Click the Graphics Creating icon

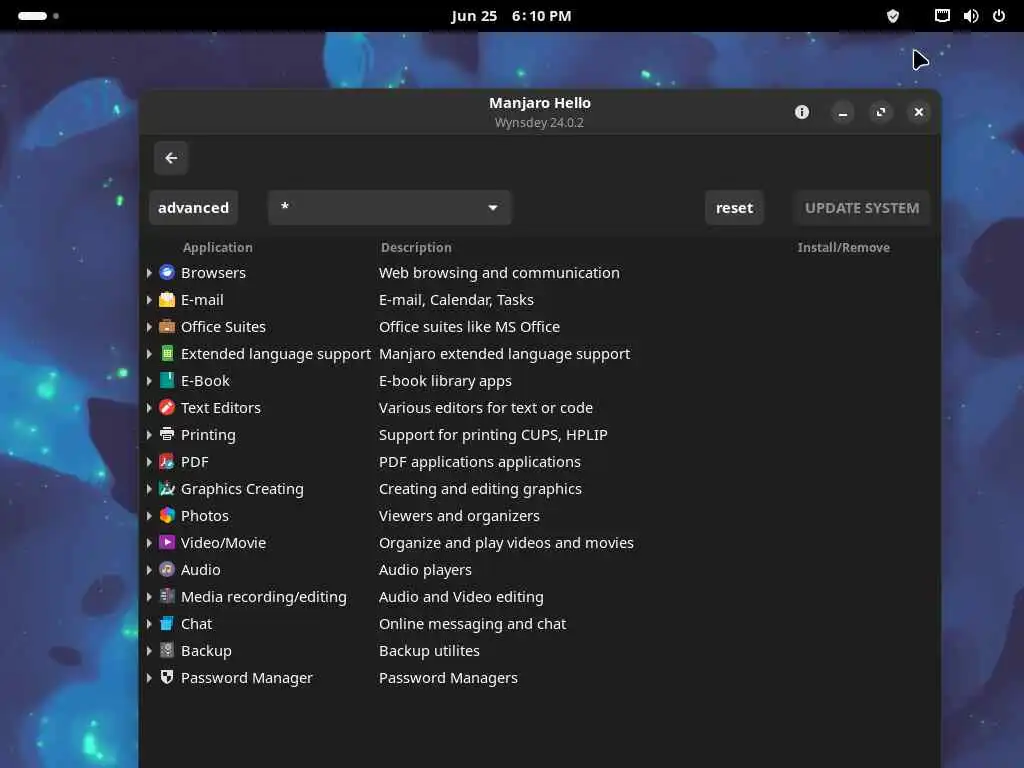(167, 488)
